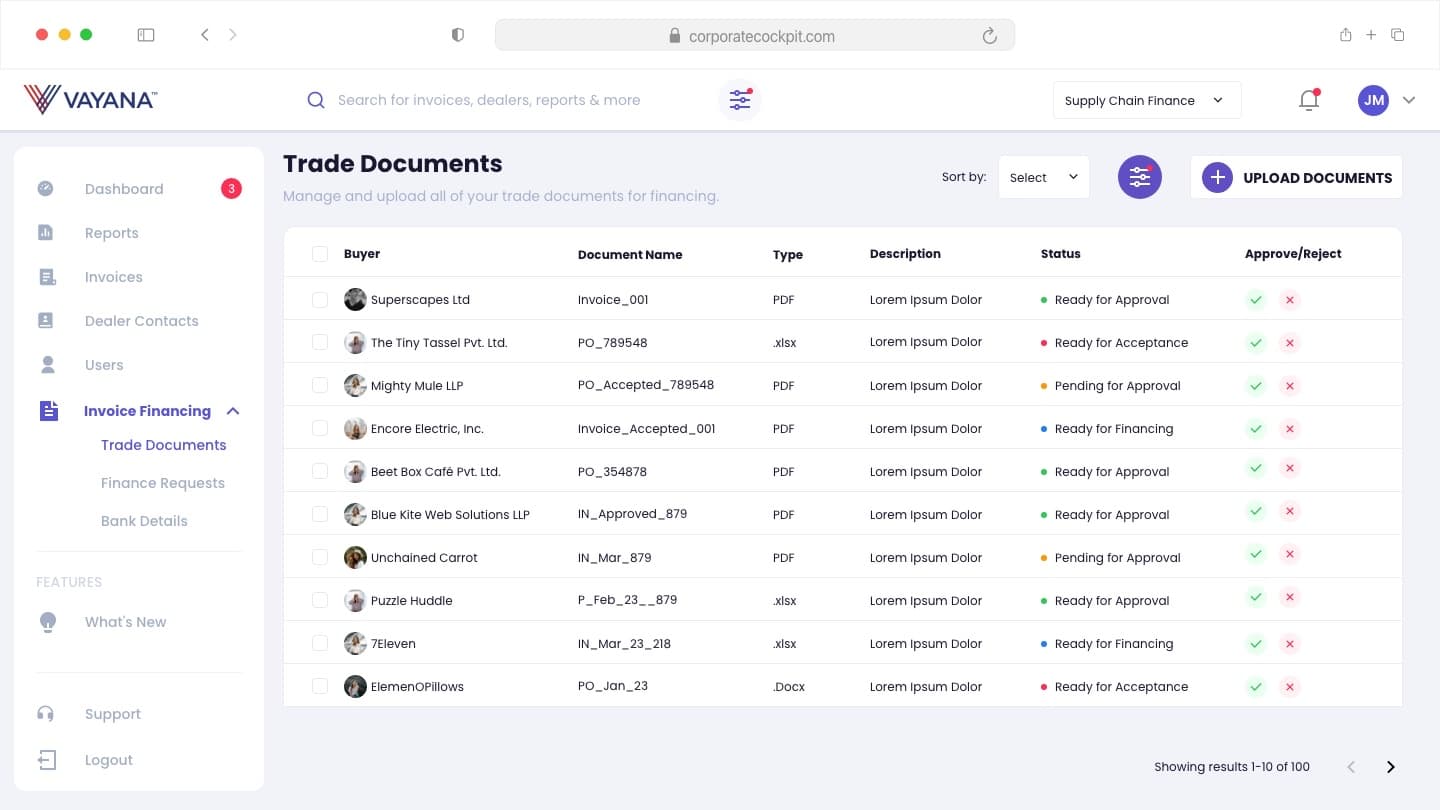
Task: Approve The Tiny Tassel Pvt. Ltd. document
Action: point(1256,342)
